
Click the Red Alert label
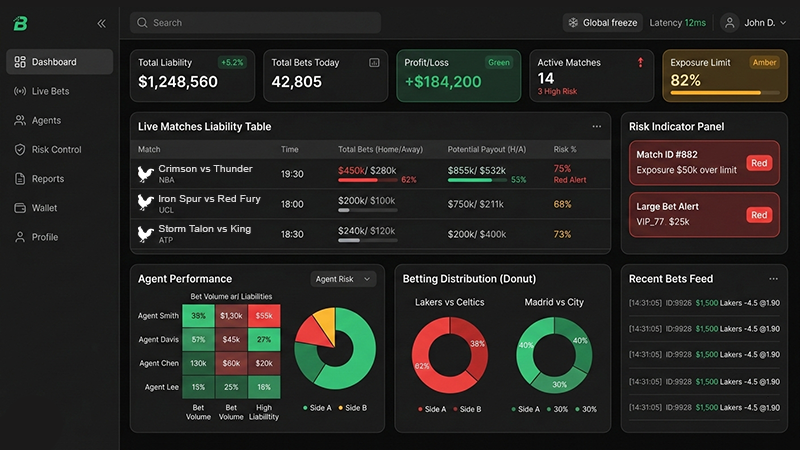(x=570, y=180)
